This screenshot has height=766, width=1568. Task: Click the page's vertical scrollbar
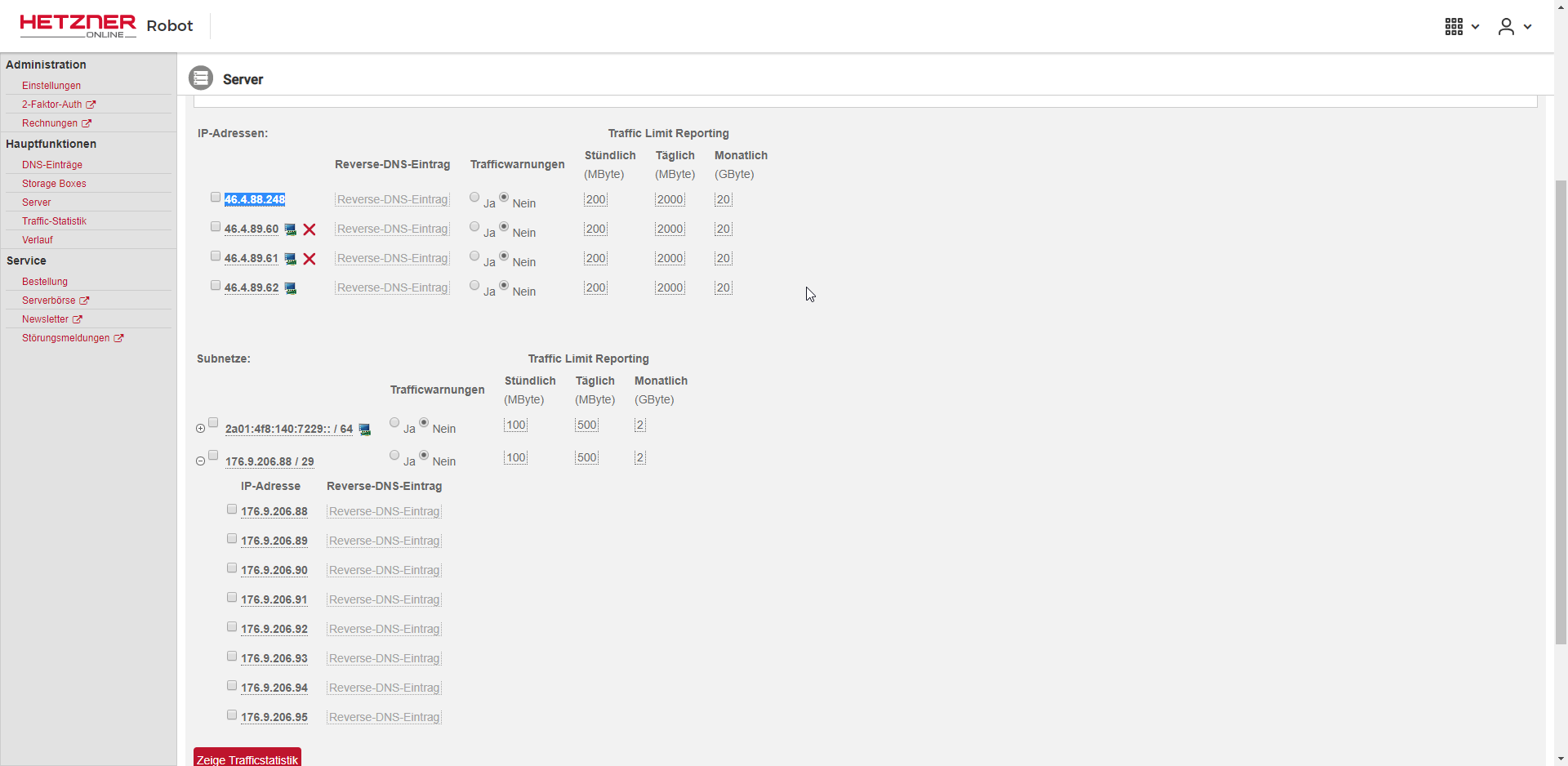(x=1561, y=408)
